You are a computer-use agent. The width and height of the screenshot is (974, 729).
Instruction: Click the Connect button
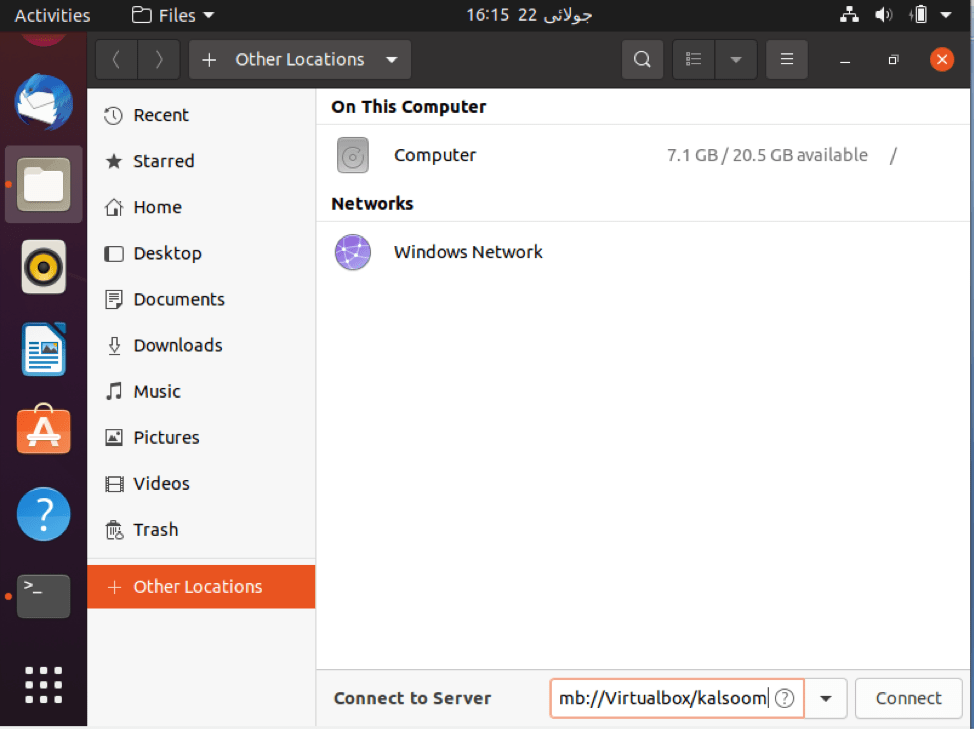pos(907,698)
